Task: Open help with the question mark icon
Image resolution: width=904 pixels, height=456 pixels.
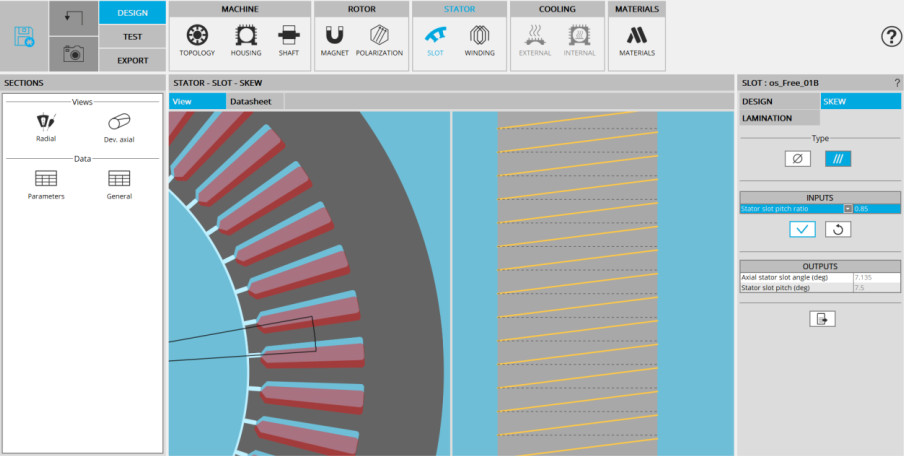Action: pyautogui.click(x=891, y=37)
